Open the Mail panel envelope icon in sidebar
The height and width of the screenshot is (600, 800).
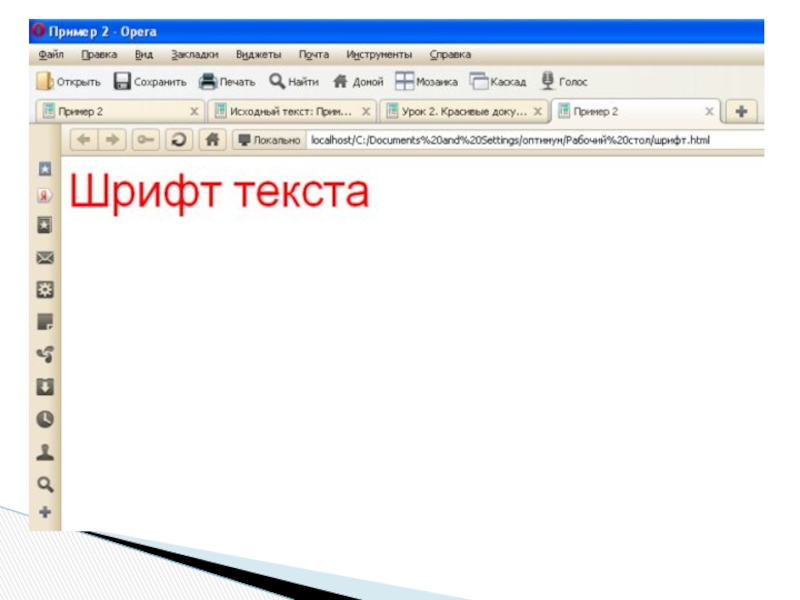(x=45, y=258)
